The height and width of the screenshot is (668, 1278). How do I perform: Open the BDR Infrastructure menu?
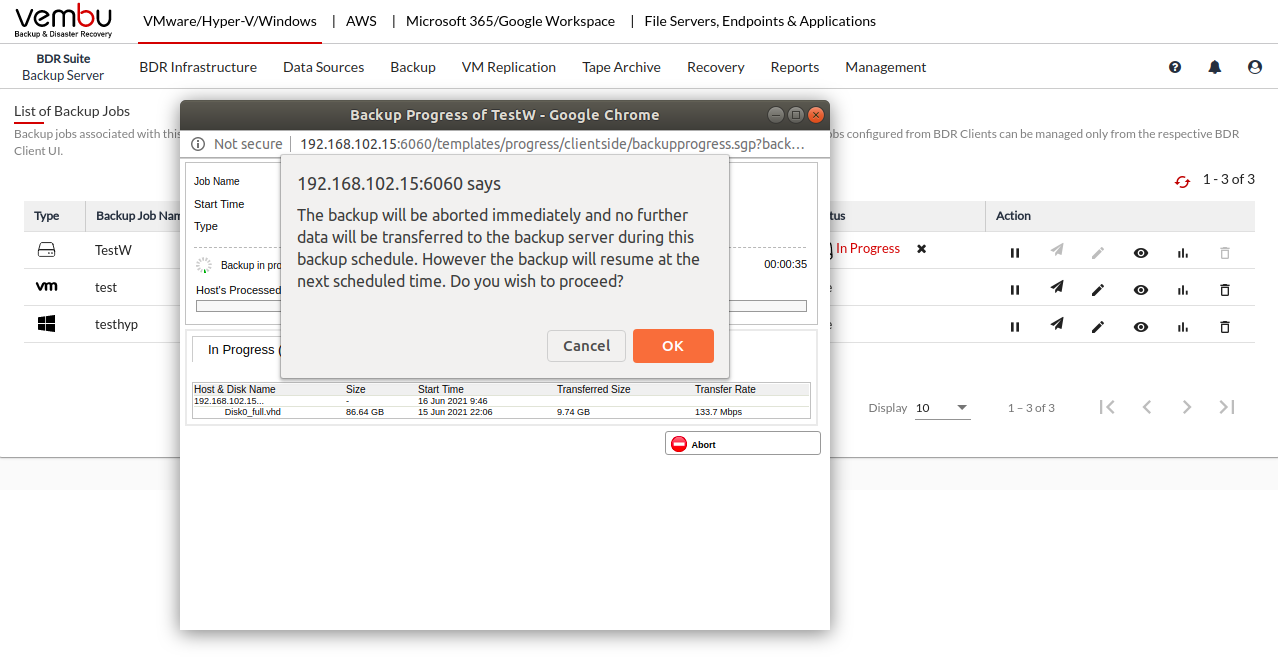coord(198,67)
